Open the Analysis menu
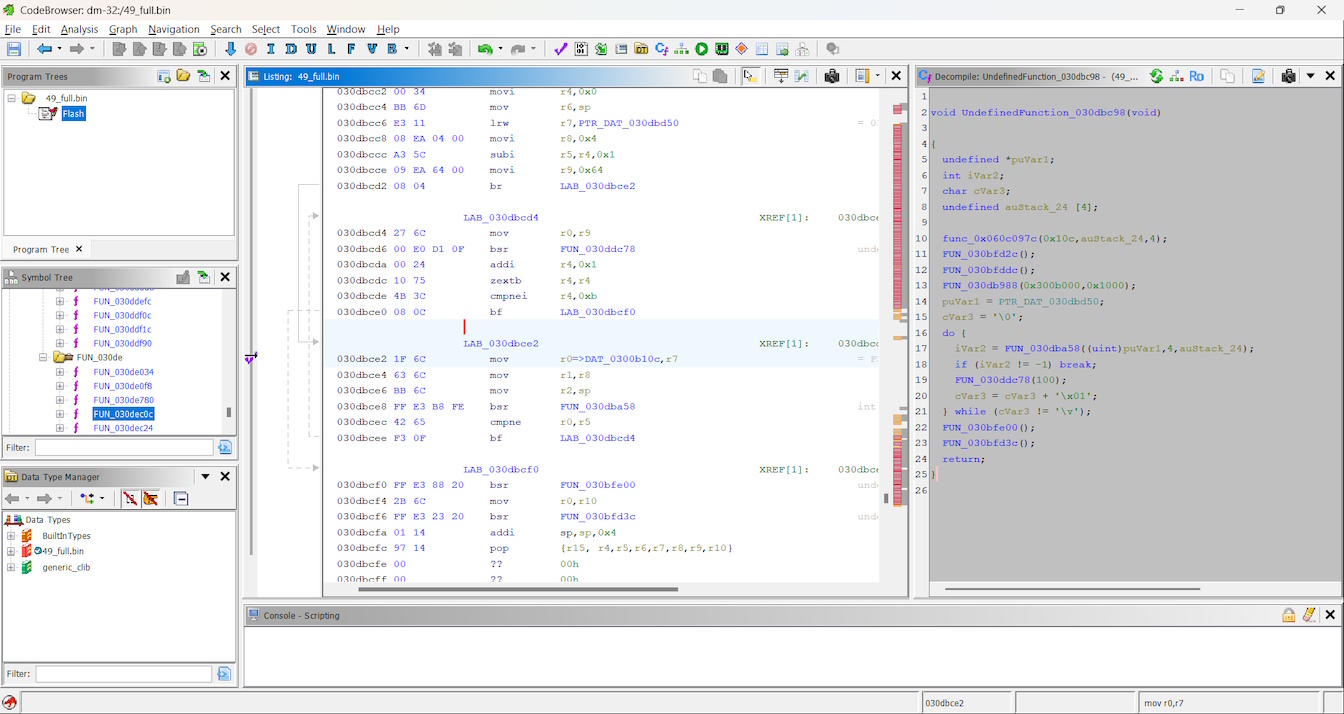Image resolution: width=1344 pixels, height=714 pixels. pyautogui.click(x=79, y=29)
